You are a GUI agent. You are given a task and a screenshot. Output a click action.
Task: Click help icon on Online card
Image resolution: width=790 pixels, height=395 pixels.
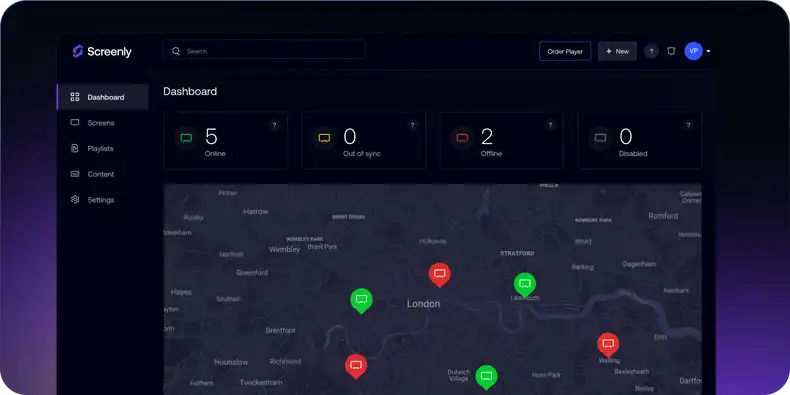(275, 125)
